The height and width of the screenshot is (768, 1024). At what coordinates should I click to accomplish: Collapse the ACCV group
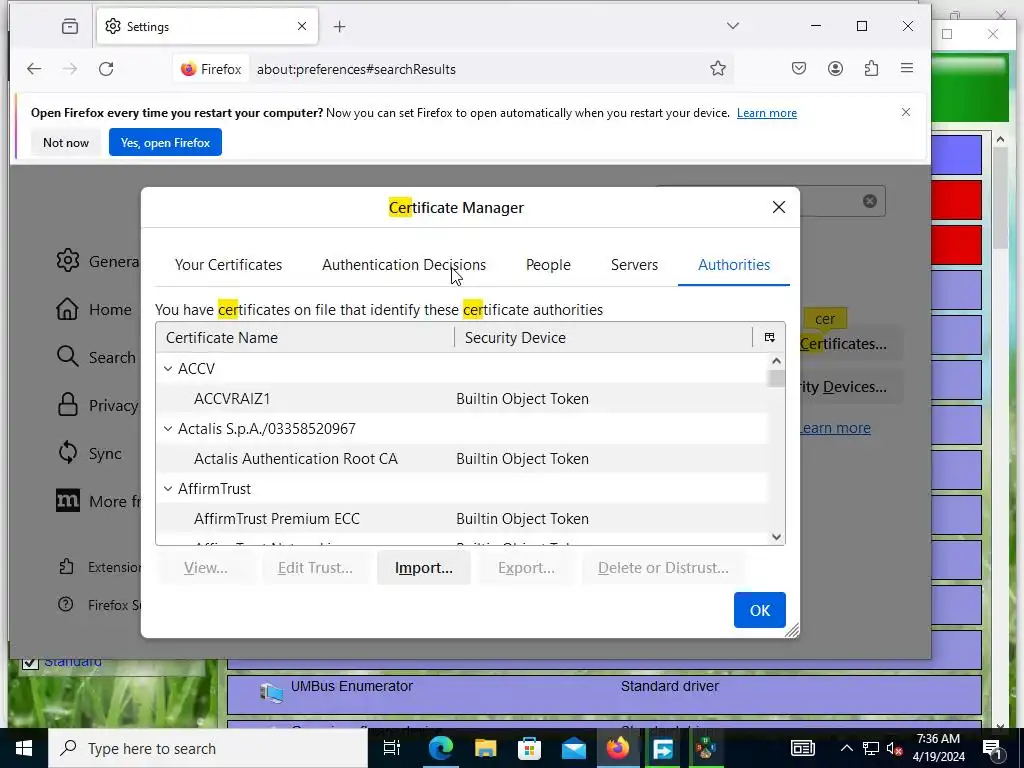(168, 369)
